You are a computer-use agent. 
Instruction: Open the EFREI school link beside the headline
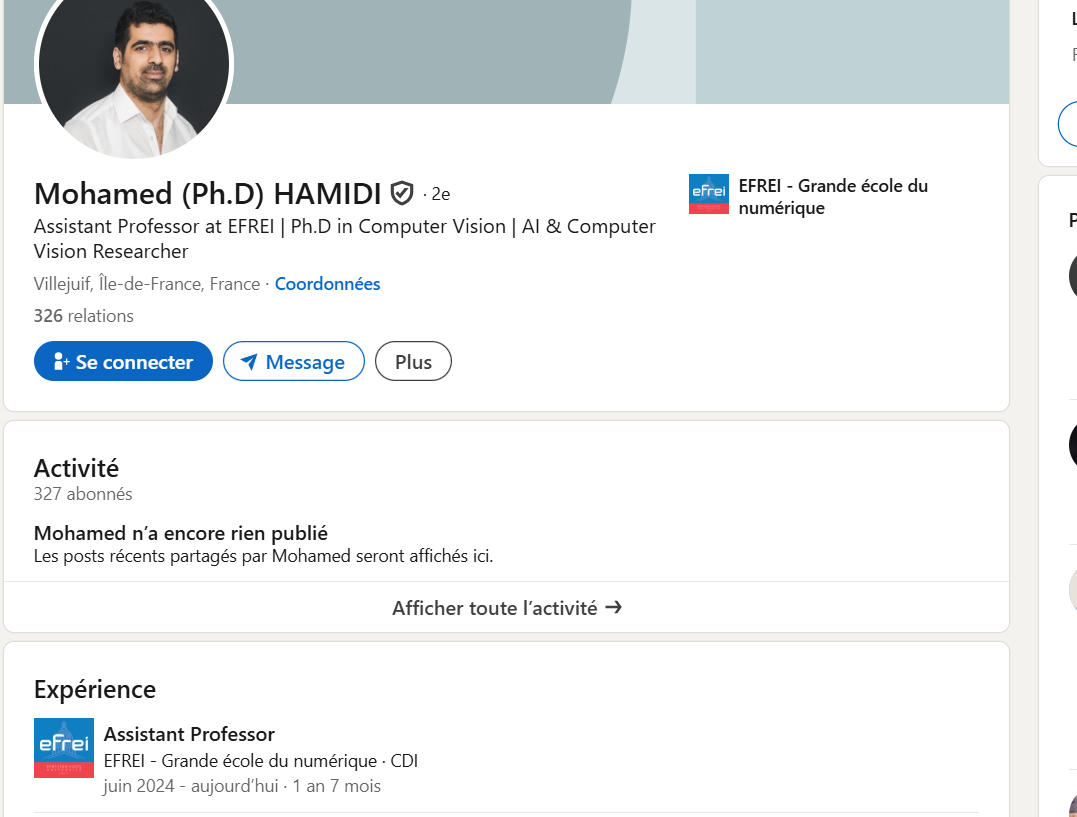pyautogui.click(x=832, y=197)
